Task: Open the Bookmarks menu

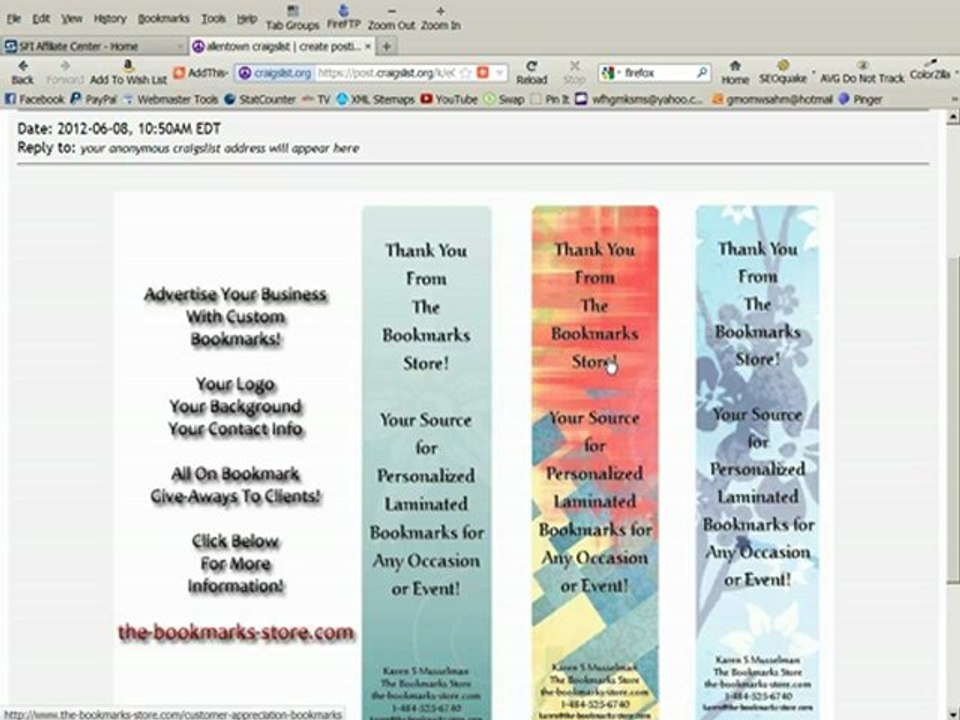Action: pyautogui.click(x=163, y=19)
